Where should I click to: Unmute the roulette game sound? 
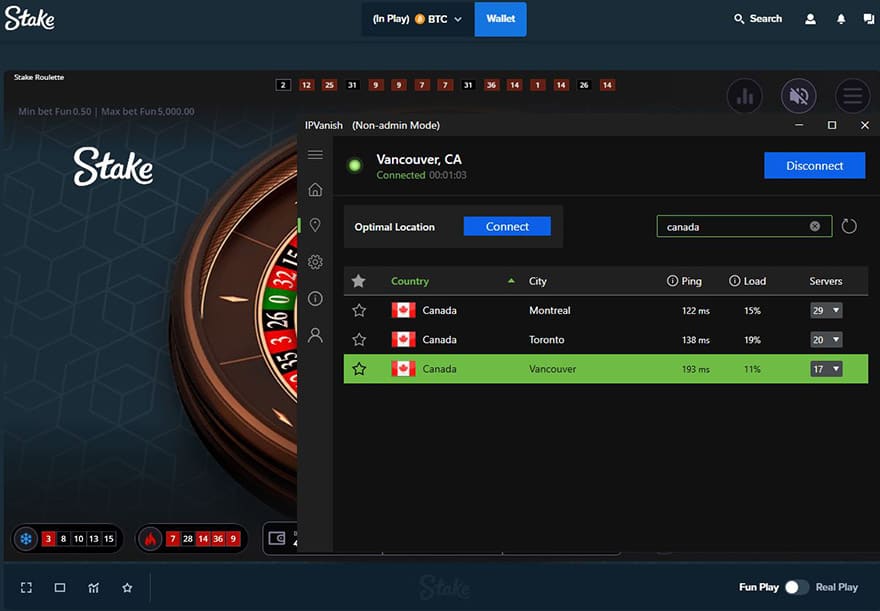799,96
